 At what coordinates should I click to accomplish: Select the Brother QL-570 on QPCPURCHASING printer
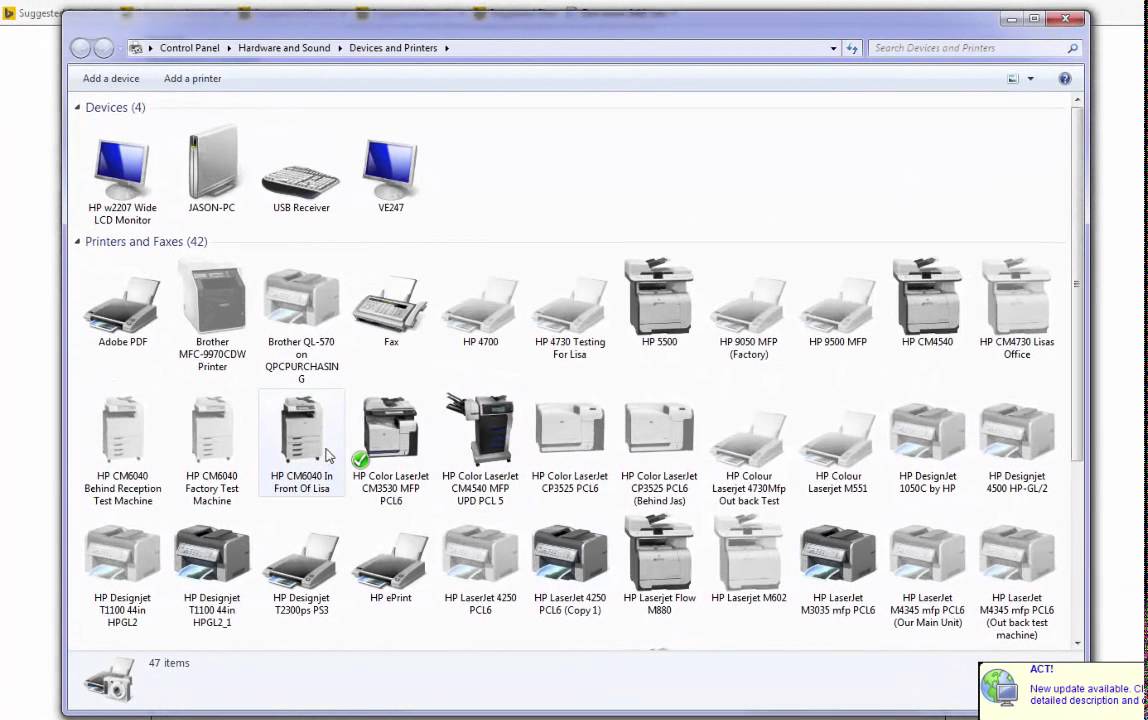[301, 326]
